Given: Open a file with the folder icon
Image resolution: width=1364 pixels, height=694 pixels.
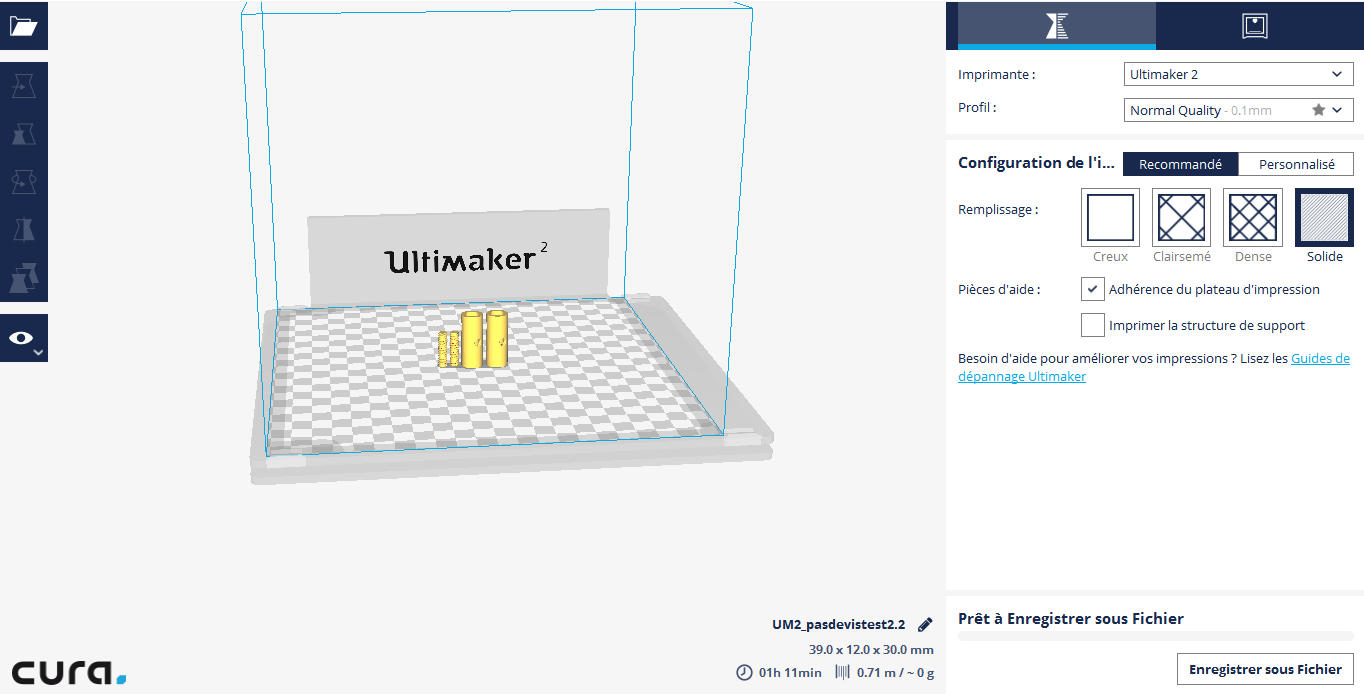Looking at the screenshot, I should 23,26.
